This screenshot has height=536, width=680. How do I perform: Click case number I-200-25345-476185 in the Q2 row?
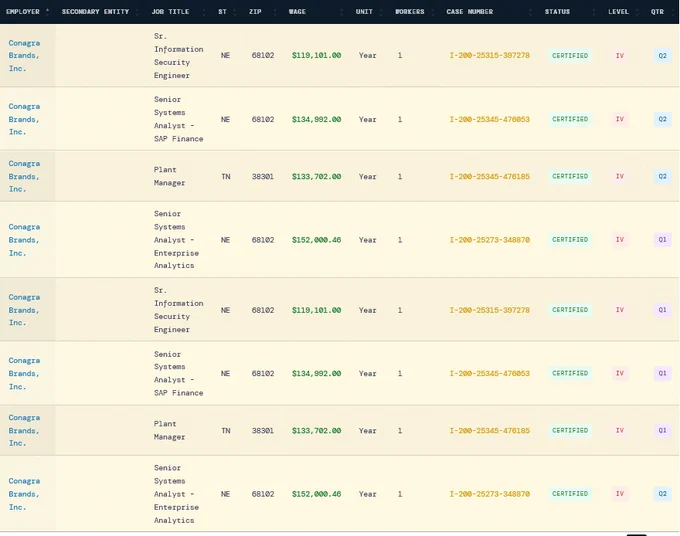click(x=490, y=176)
